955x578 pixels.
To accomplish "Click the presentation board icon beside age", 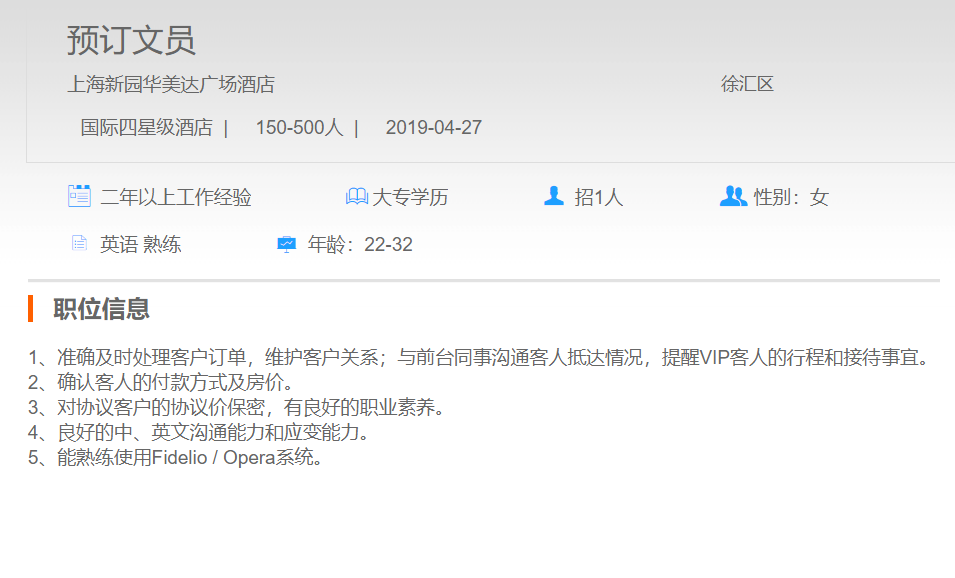I will (x=286, y=244).
